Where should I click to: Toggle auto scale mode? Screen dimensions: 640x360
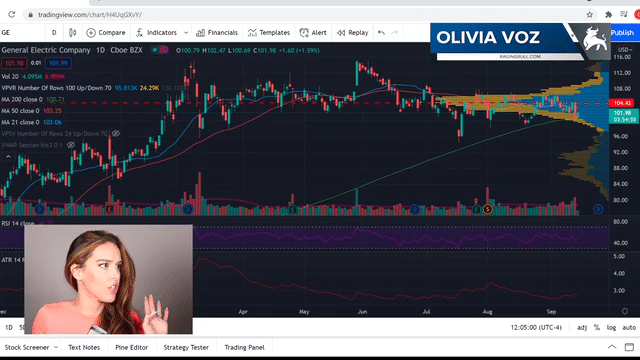coord(629,327)
